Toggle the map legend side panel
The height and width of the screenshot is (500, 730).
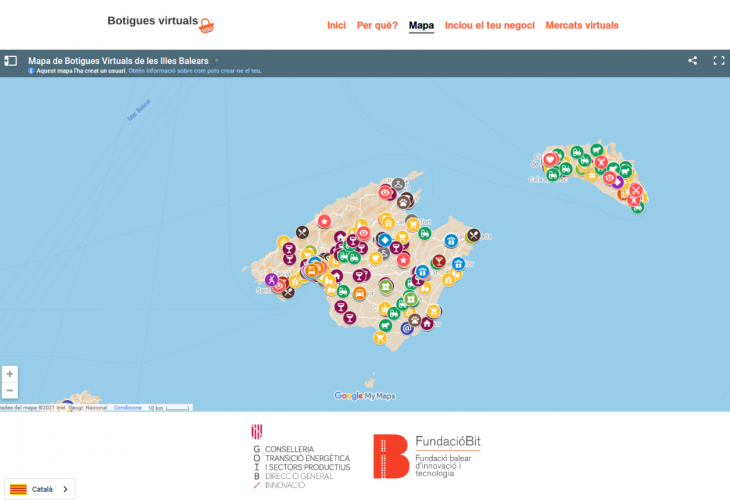(11, 61)
